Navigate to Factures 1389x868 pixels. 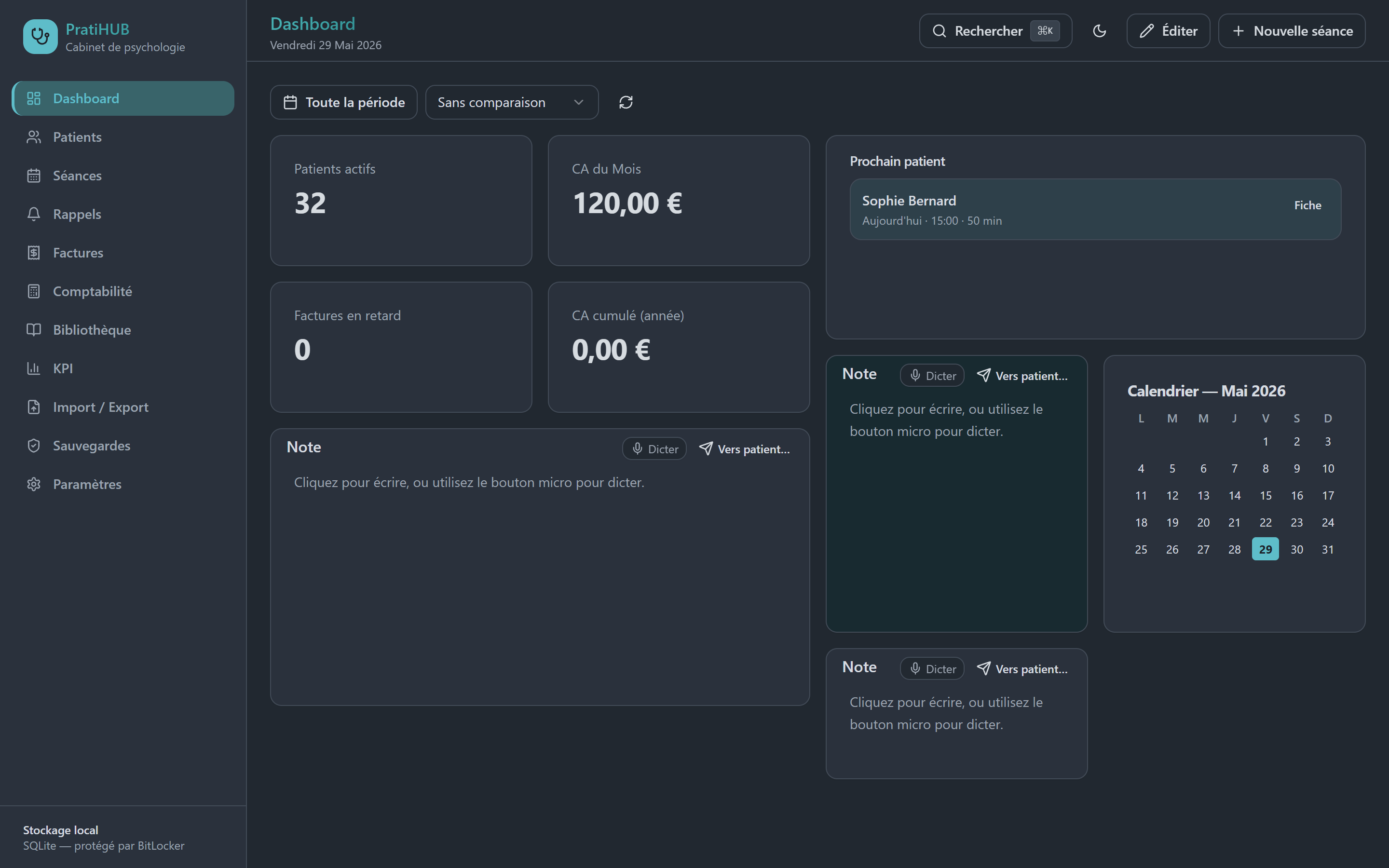(x=123, y=252)
